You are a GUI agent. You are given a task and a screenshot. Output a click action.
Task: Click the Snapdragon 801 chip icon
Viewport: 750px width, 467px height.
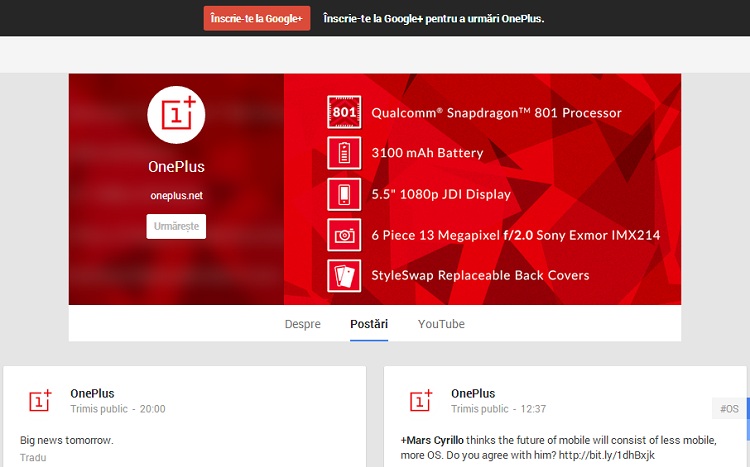pos(343,113)
